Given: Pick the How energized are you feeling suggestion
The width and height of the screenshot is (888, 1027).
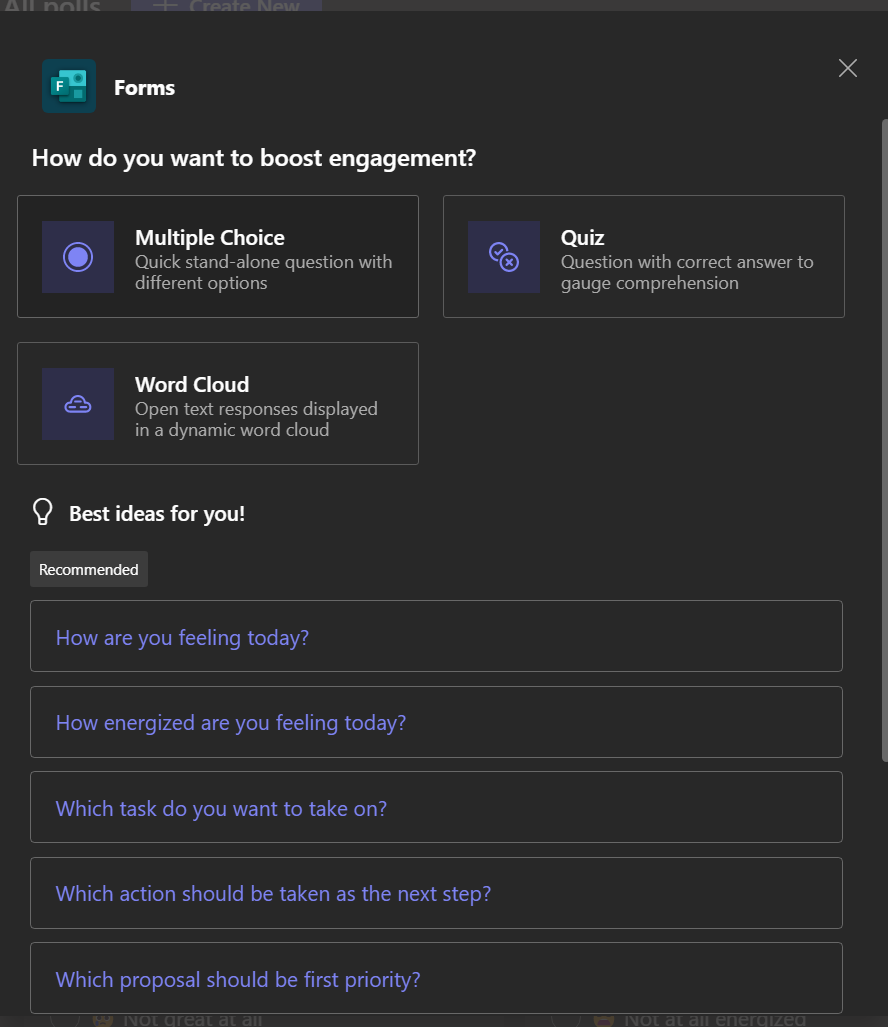Looking at the screenshot, I should [436, 722].
